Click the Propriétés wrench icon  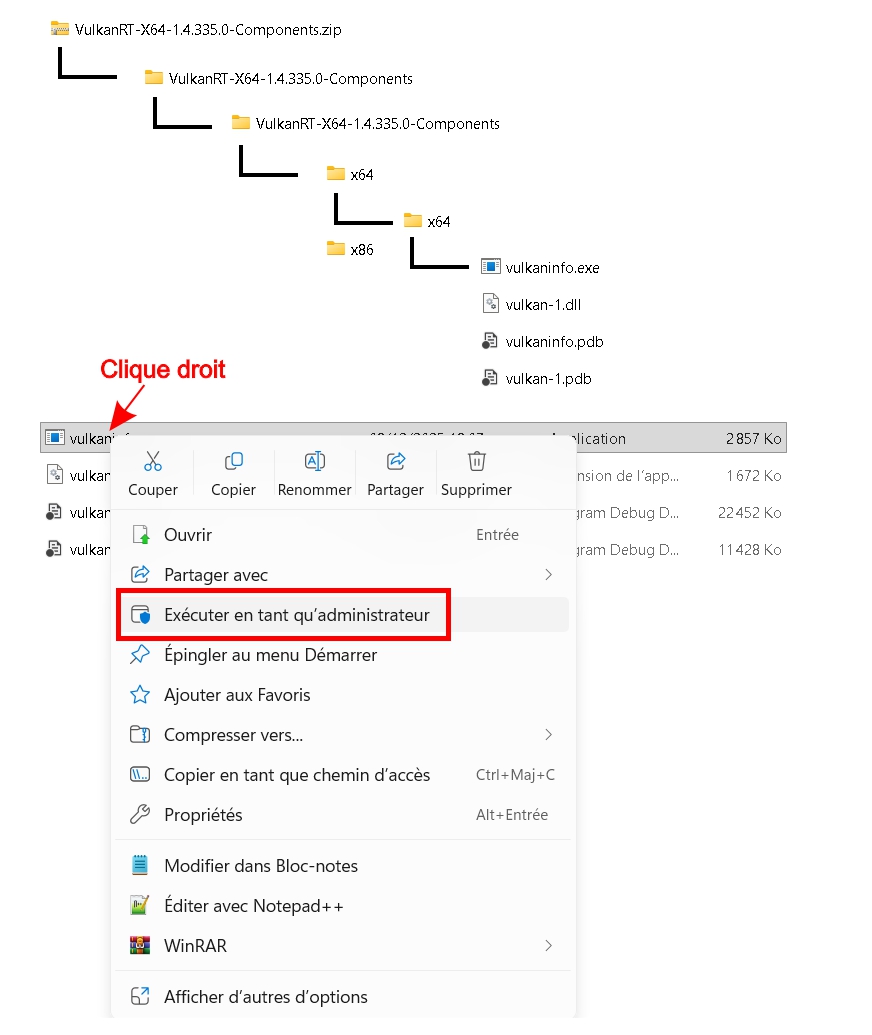(141, 815)
